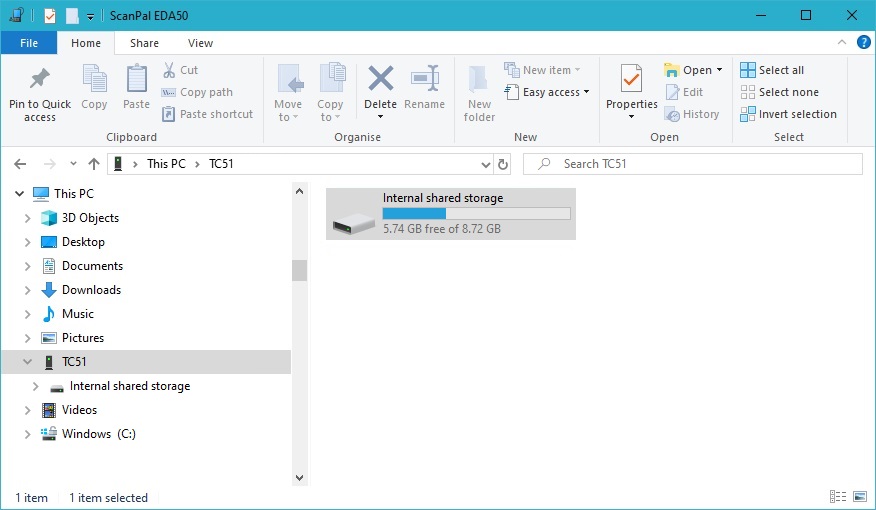Click the Open button in ribbon
Screen dimensions: 876x510
pos(688,70)
